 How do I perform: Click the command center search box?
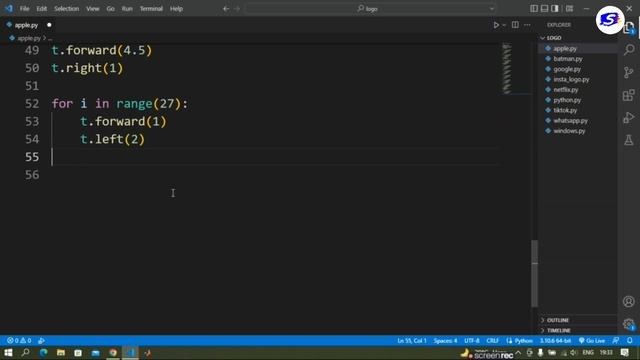(x=371, y=9)
